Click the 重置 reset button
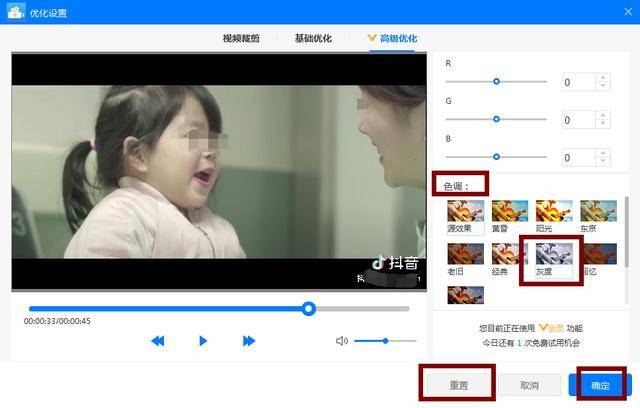Image resolution: width=640 pixels, height=408 pixels. [458, 385]
